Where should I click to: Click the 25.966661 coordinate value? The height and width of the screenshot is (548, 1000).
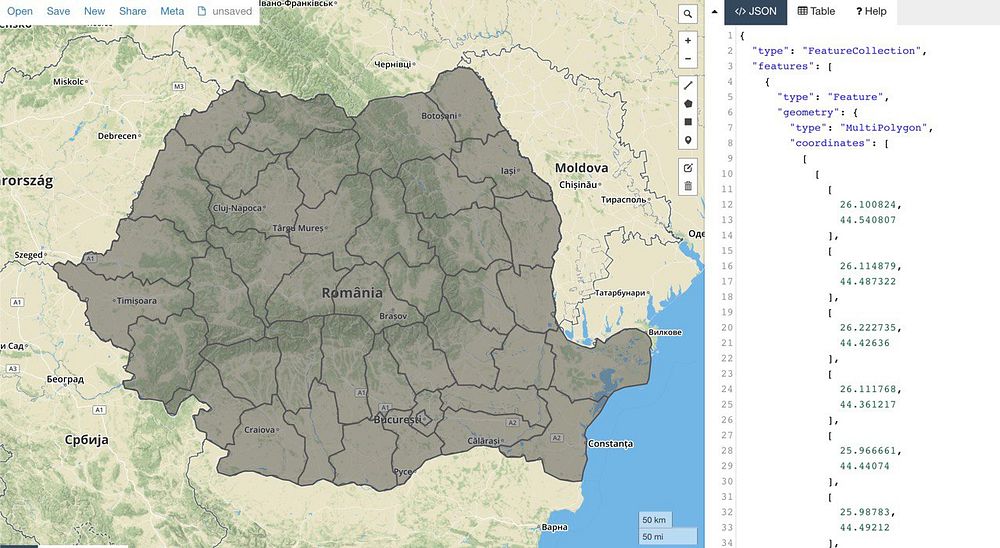tap(867, 450)
